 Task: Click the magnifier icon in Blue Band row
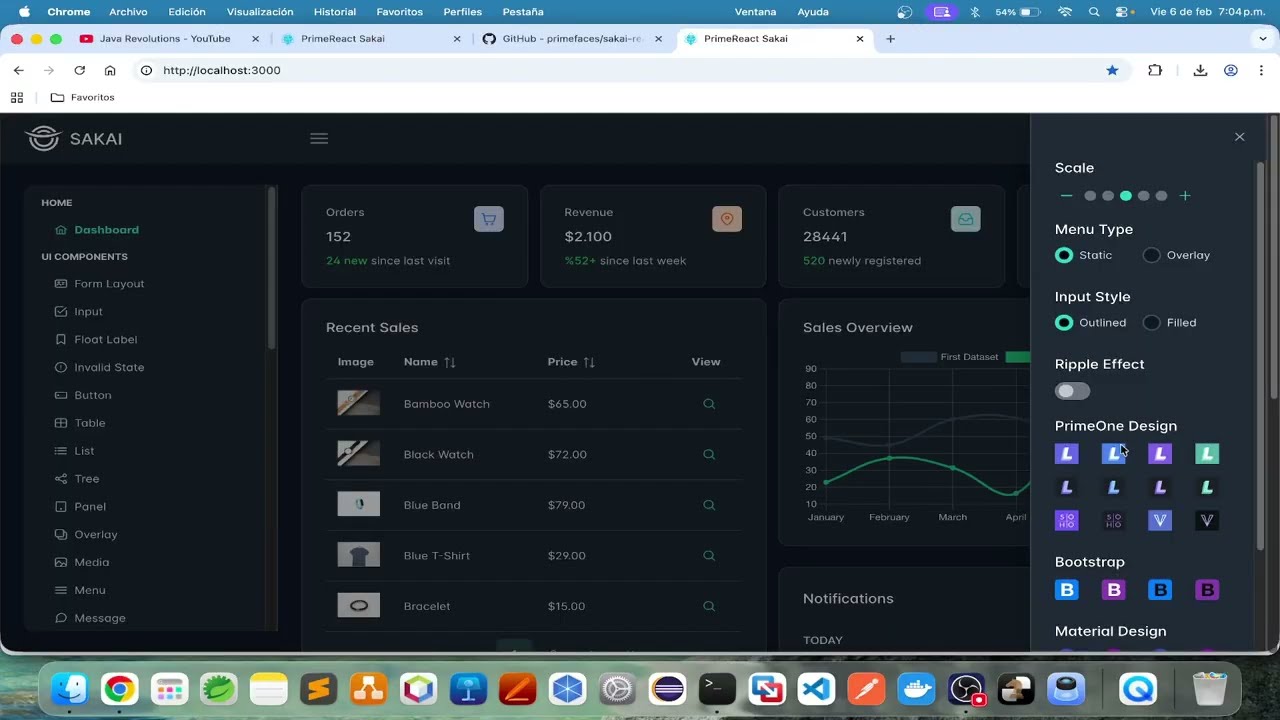click(x=709, y=505)
